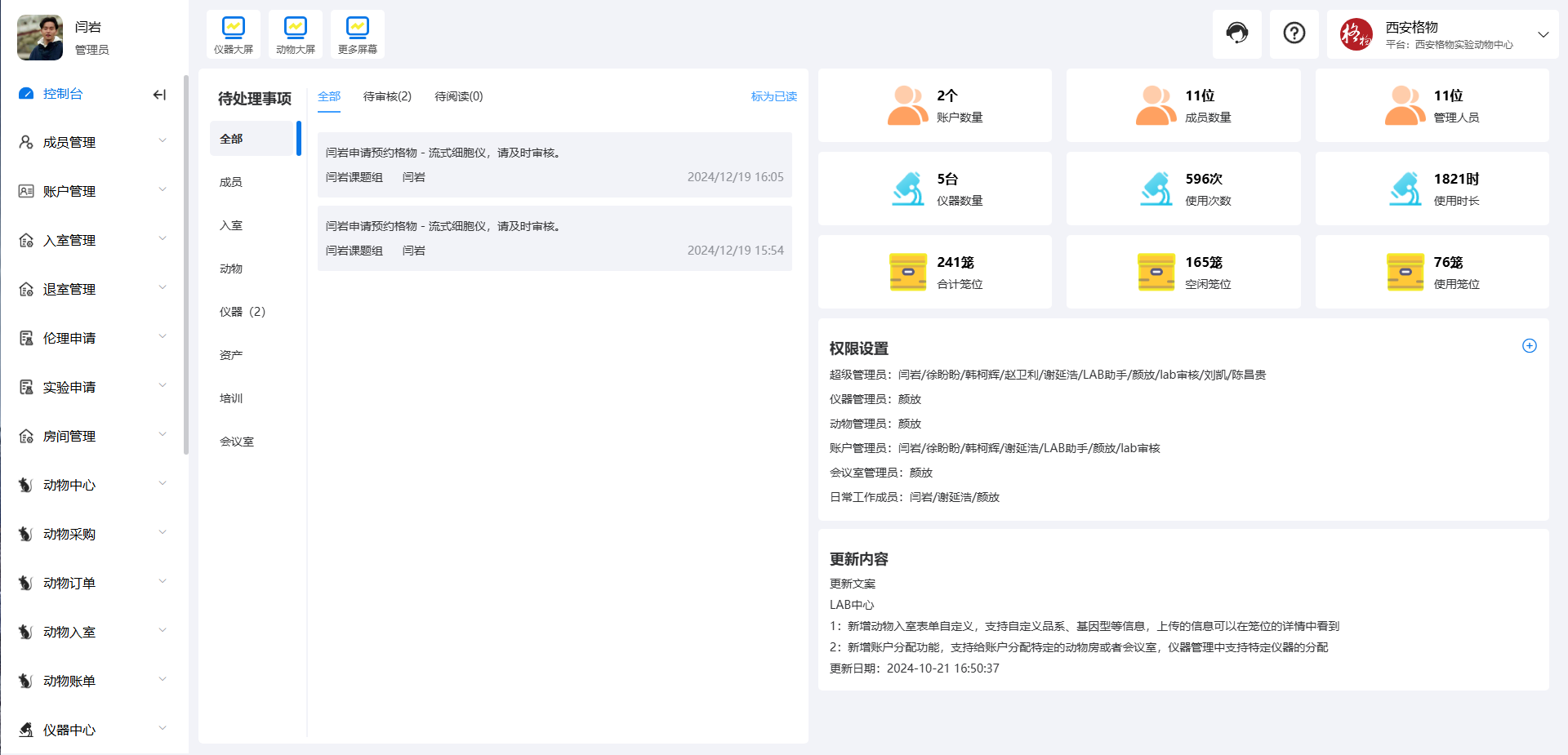Select the 控制台 console icon

click(x=24, y=94)
